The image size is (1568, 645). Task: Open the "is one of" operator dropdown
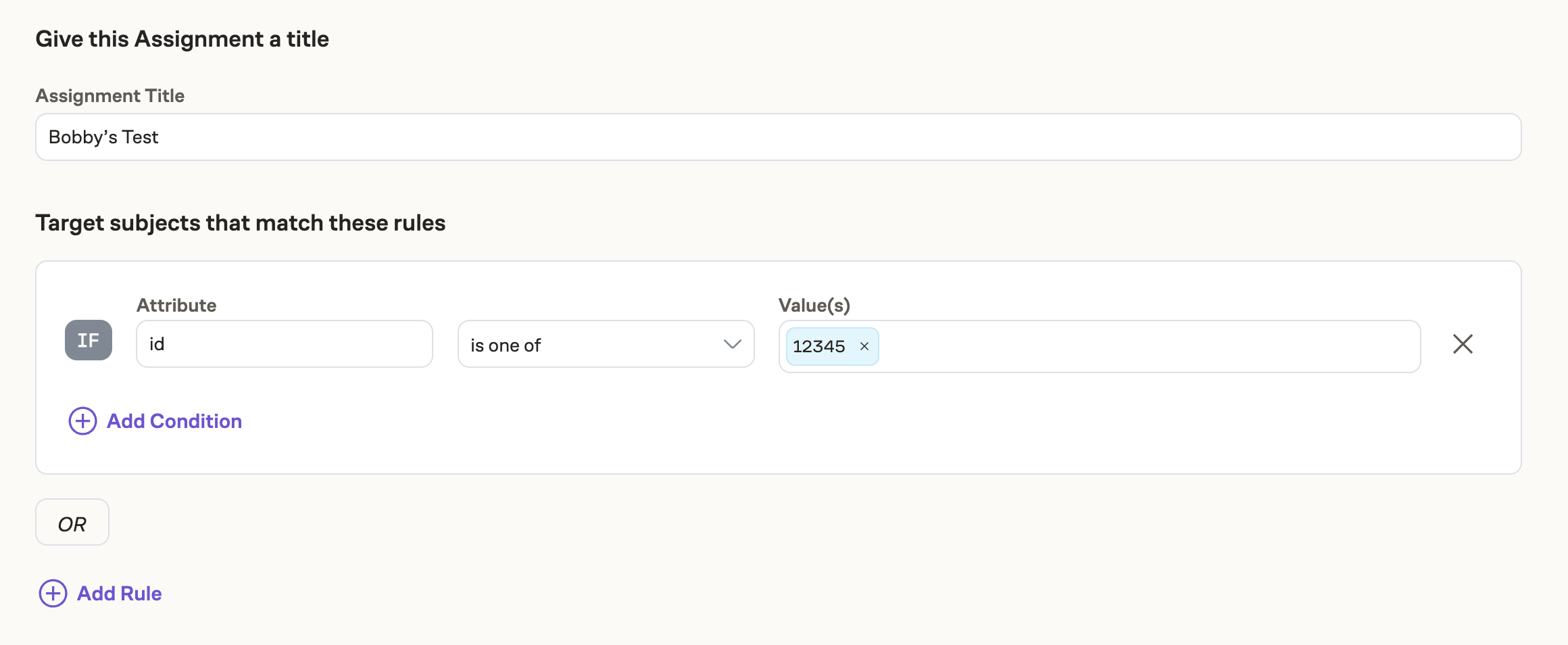595,345
